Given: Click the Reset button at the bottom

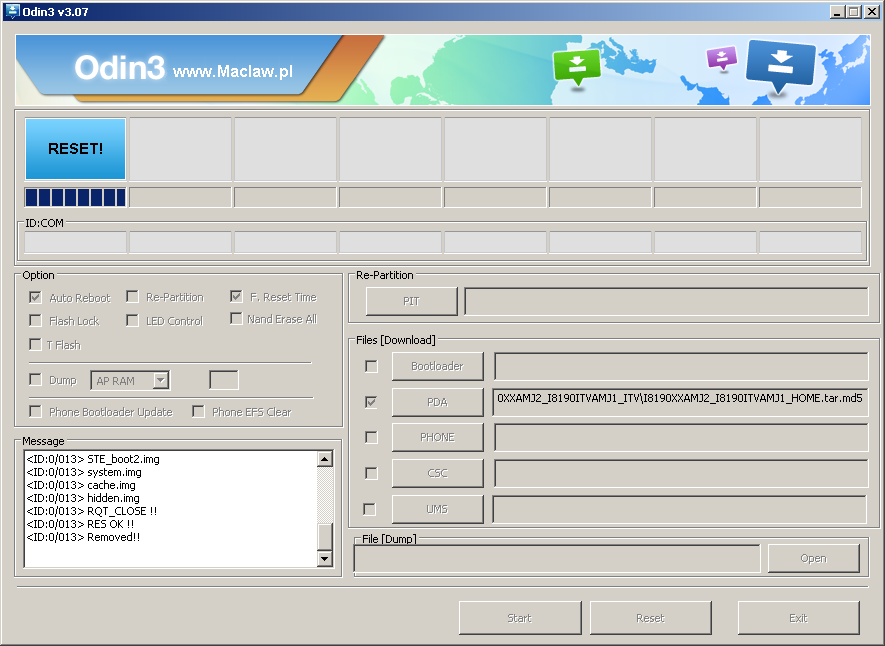Looking at the screenshot, I should pyautogui.click(x=651, y=618).
